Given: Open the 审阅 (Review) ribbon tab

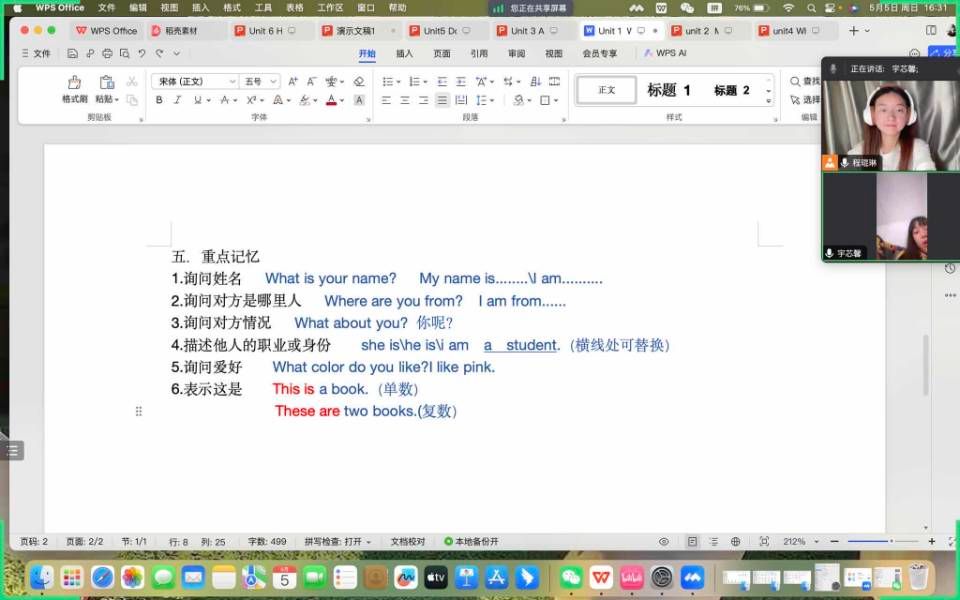Looking at the screenshot, I should 516,54.
